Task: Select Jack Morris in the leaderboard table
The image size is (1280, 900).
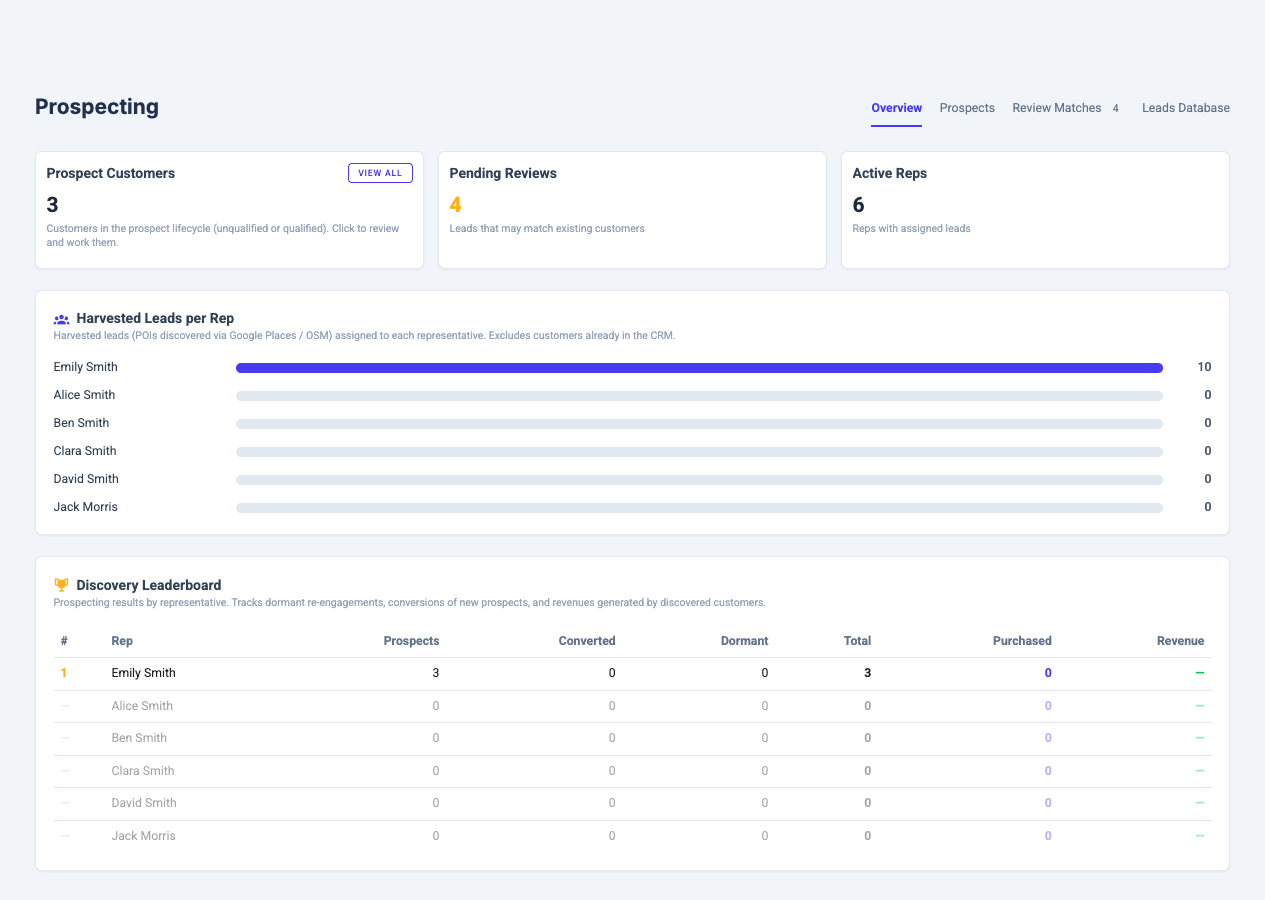Action: point(143,836)
